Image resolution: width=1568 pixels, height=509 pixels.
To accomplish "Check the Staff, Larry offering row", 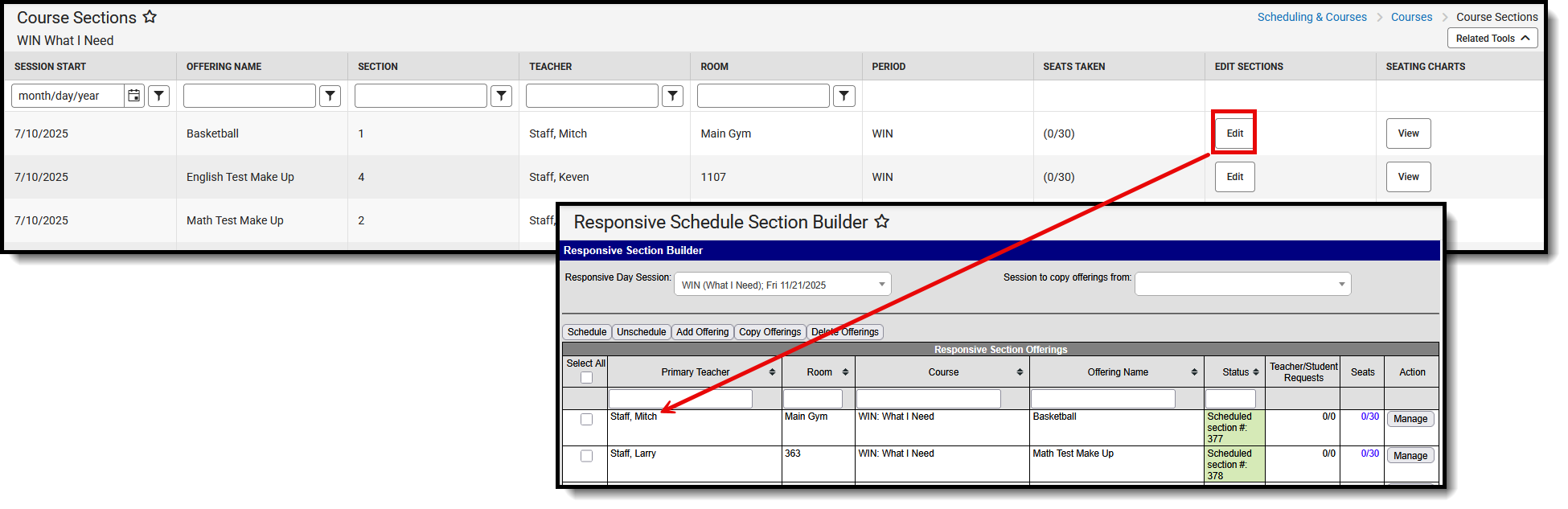I will [x=586, y=456].
